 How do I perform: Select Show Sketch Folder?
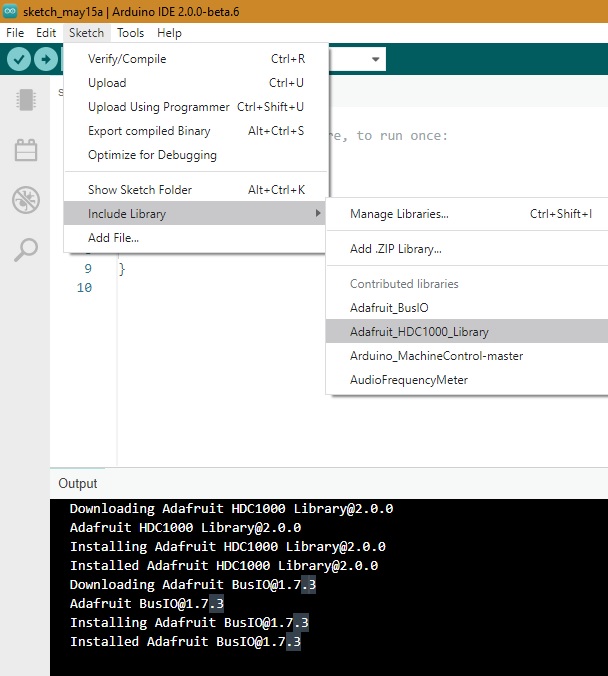196,190
